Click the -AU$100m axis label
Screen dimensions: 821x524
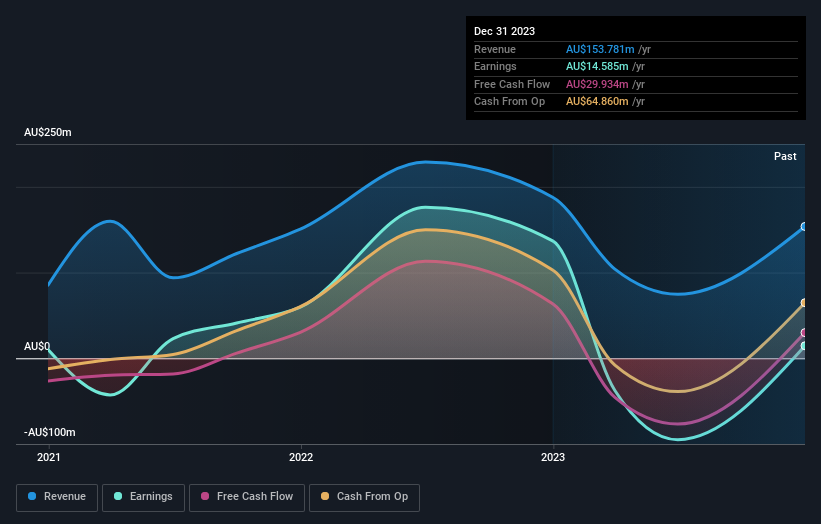click(50, 432)
